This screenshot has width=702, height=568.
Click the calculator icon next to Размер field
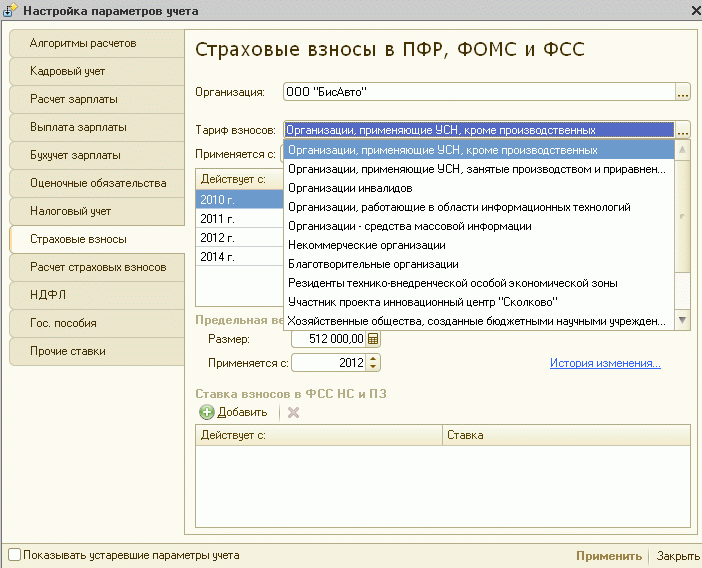click(x=374, y=340)
